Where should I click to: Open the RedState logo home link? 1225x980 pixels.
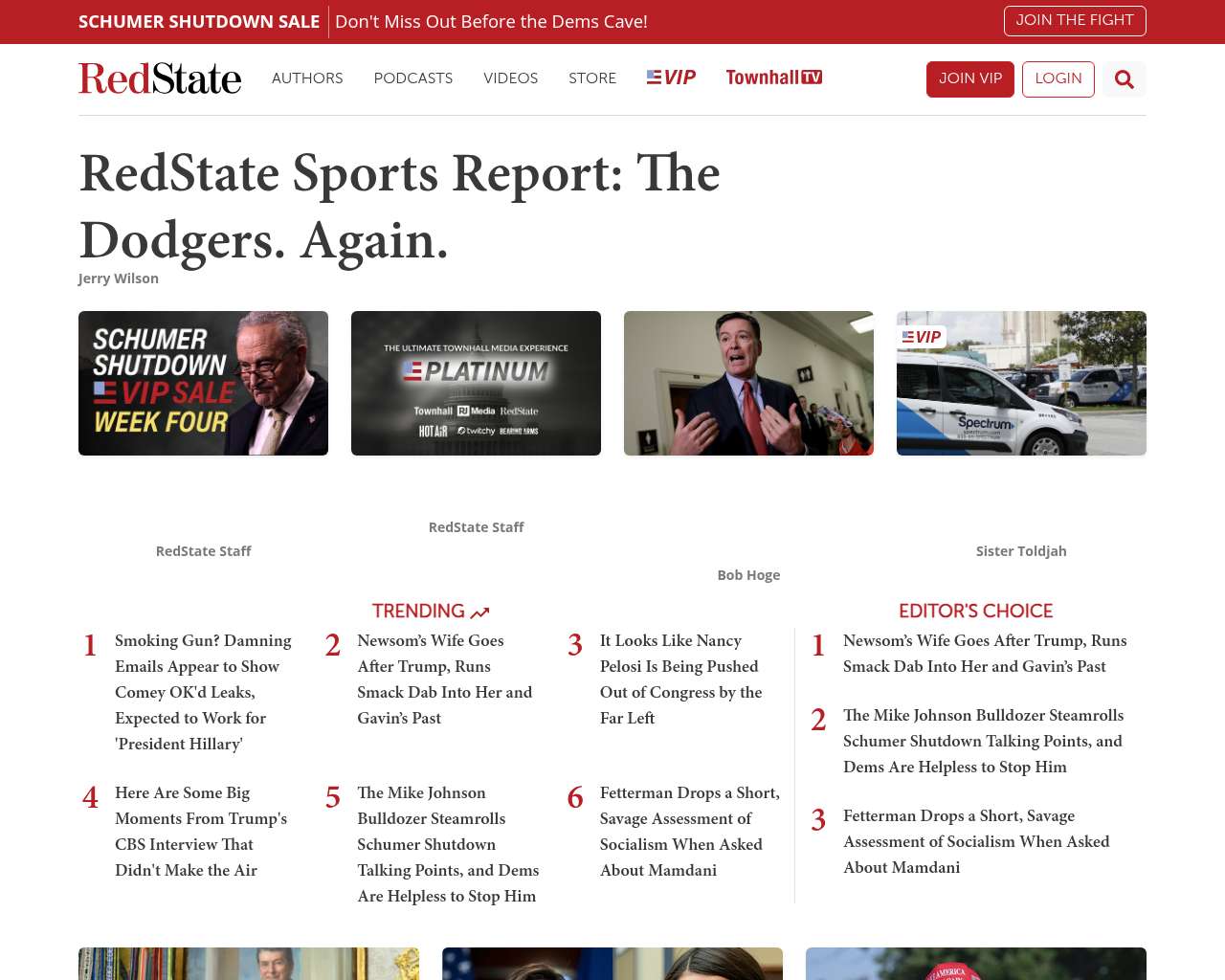pyautogui.click(x=160, y=78)
